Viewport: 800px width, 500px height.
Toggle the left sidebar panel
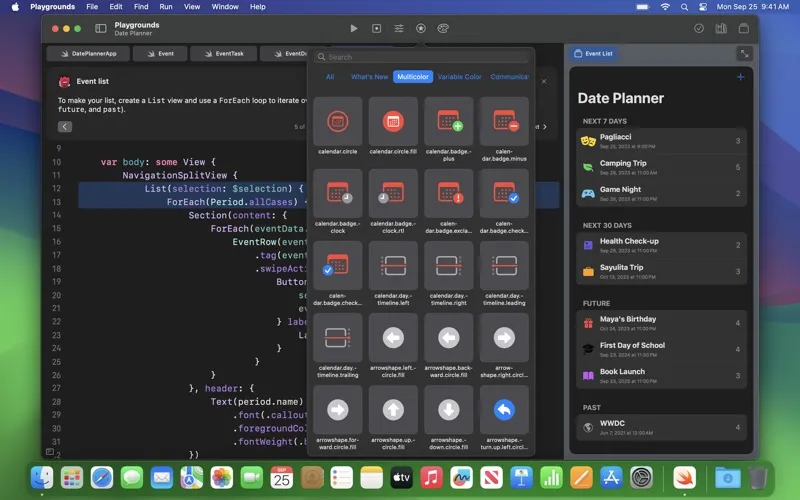click(101, 29)
